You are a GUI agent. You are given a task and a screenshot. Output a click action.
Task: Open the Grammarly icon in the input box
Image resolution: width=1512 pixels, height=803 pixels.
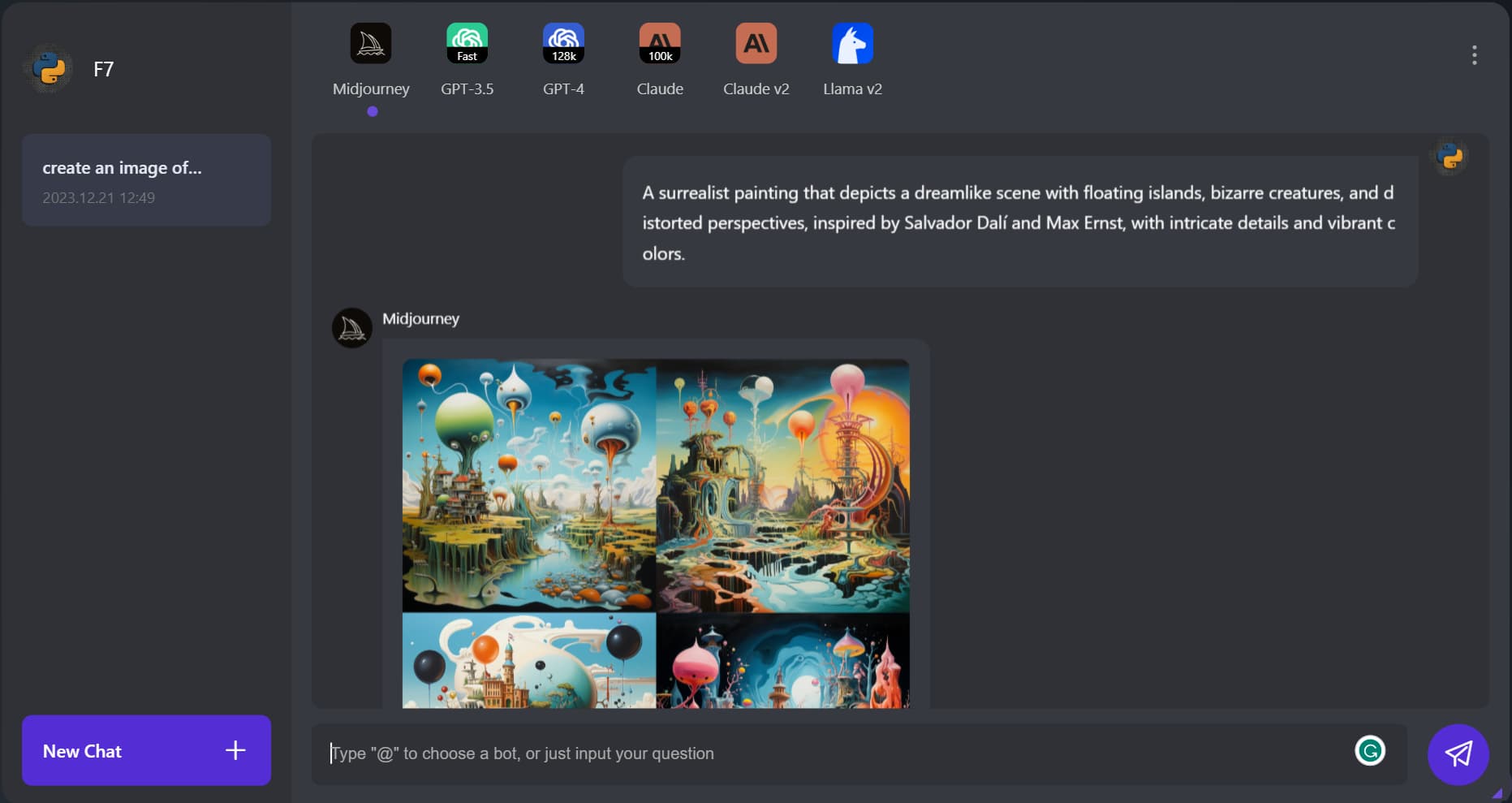[1370, 750]
